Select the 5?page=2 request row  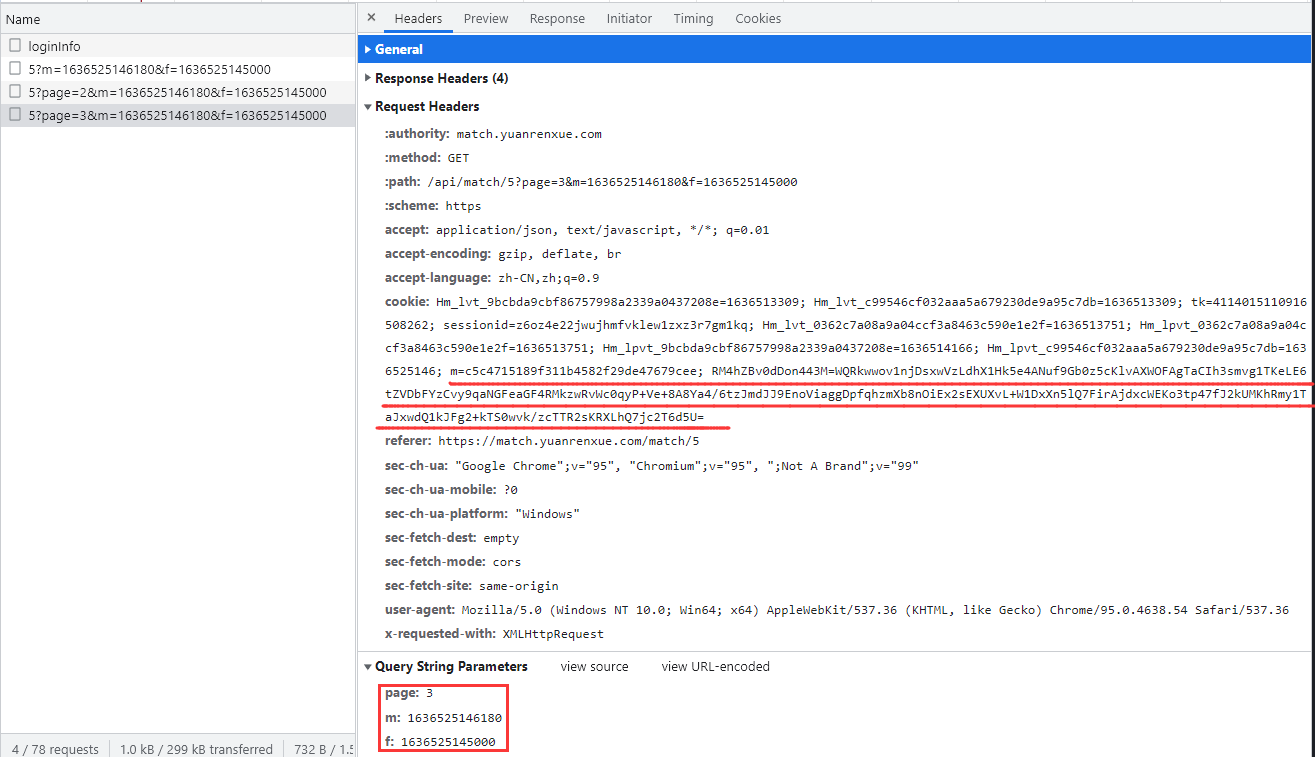177,92
